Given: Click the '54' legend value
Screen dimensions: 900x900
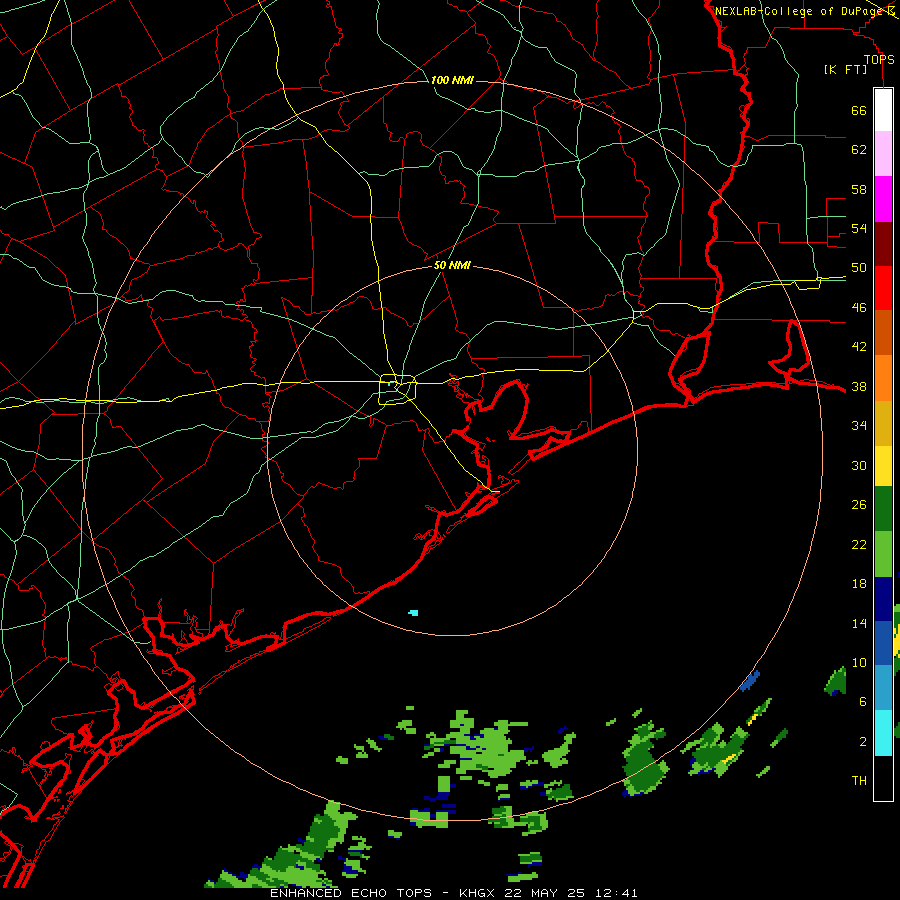Looking at the screenshot, I should pos(859,228).
